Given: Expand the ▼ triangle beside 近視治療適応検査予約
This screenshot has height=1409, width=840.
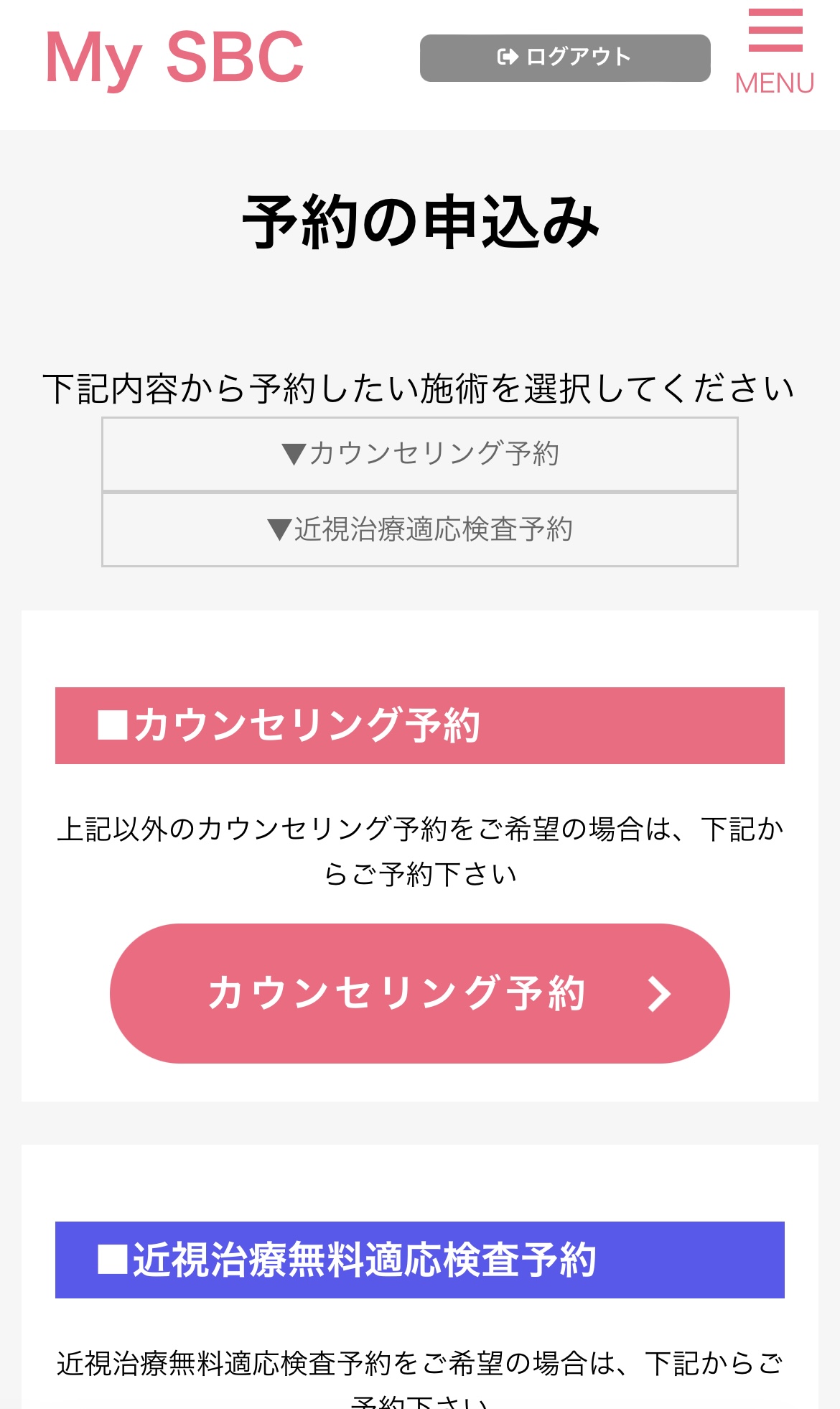Looking at the screenshot, I should (x=279, y=529).
